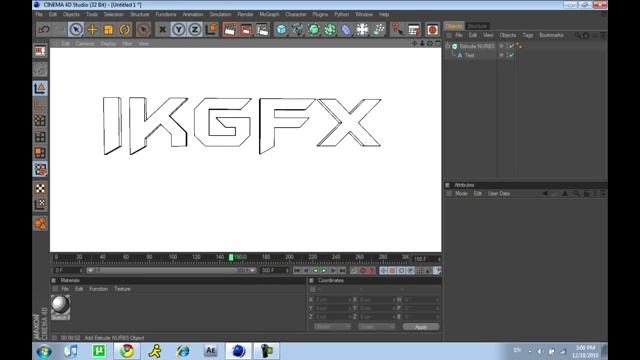The width and height of the screenshot is (640, 360).
Task: Switch to the Structure tab
Action: pyautogui.click(x=477, y=26)
